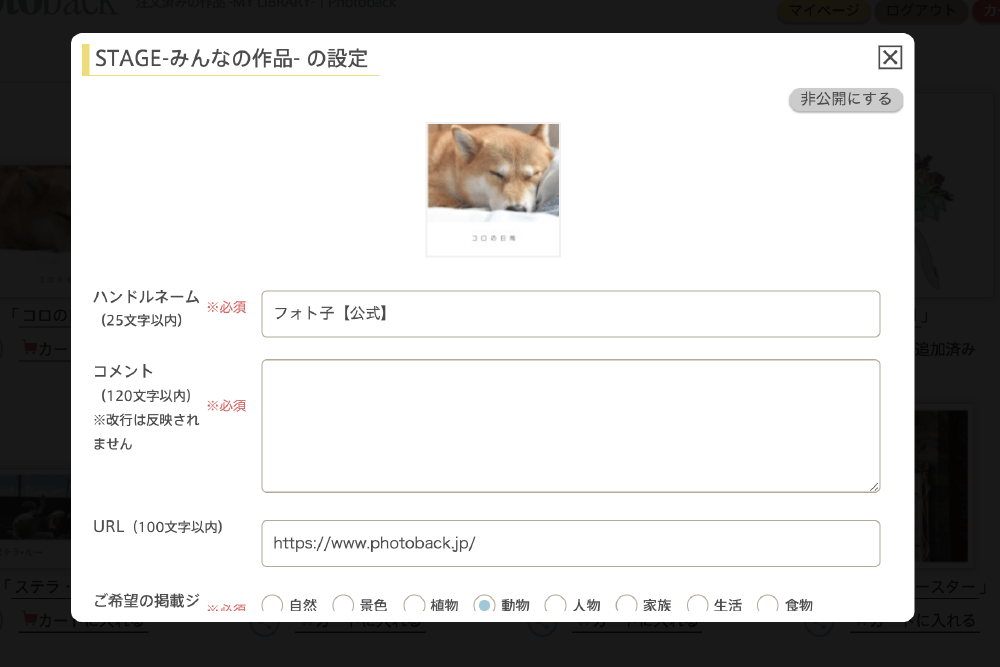Image resolution: width=1000 pixels, height=667 pixels.
Task: Choose the 家族 genre radio button
Action: coord(627,605)
